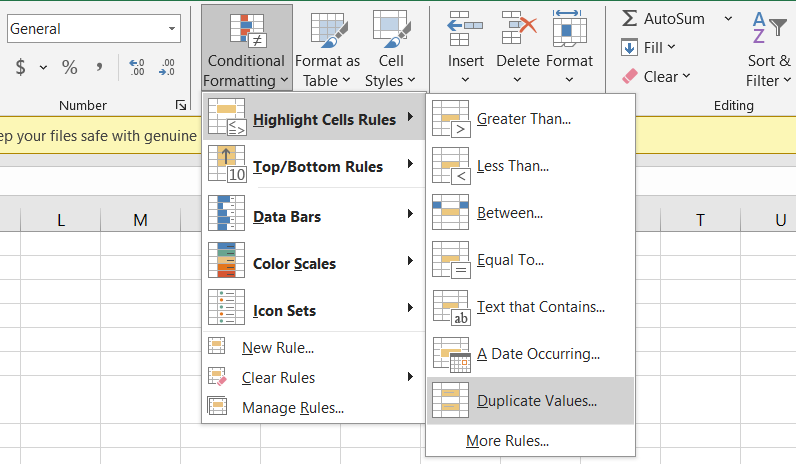Choose More Rules... option
Viewport: 796px width, 464px height.
(530, 441)
